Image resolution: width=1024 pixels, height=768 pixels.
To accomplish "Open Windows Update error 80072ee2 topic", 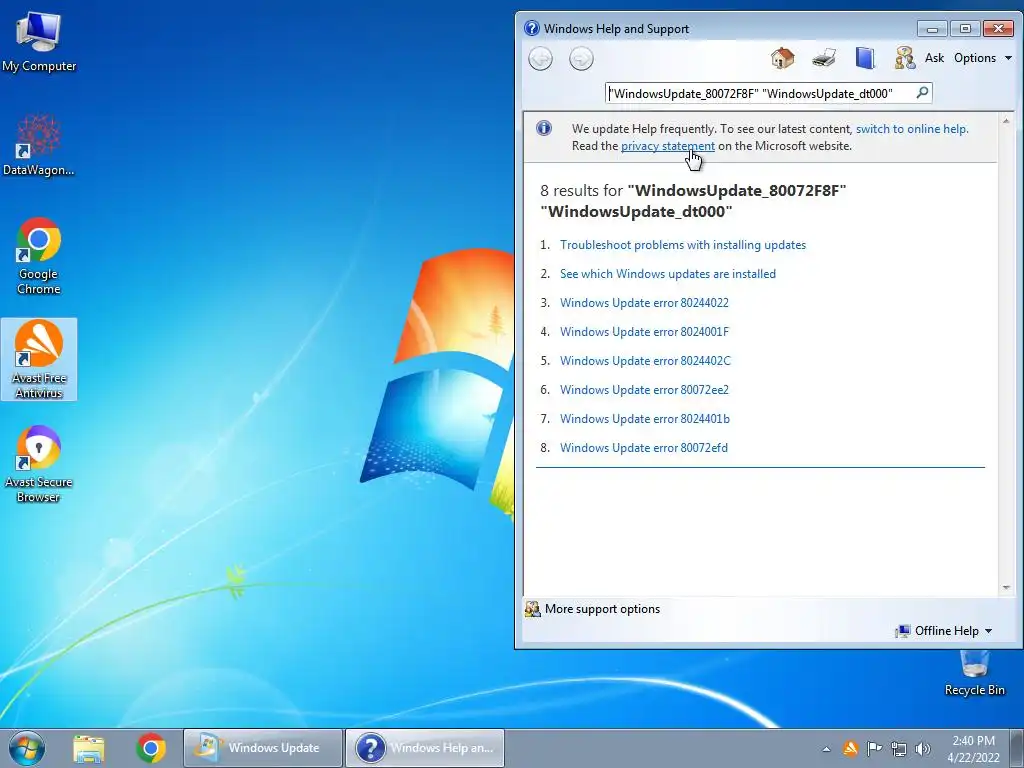I will coord(644,390).
